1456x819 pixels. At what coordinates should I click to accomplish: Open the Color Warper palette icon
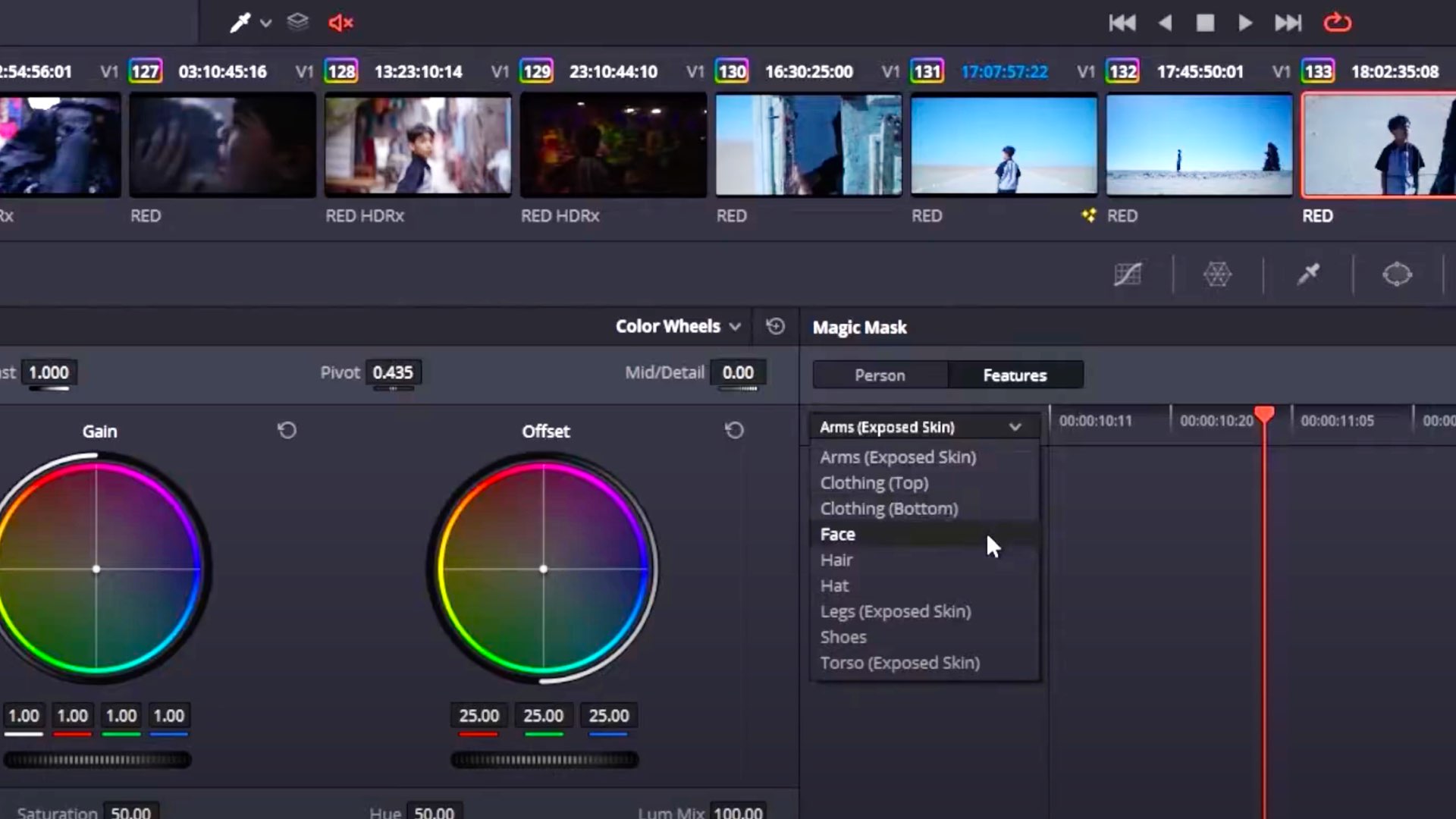[x=1217, y=274]
